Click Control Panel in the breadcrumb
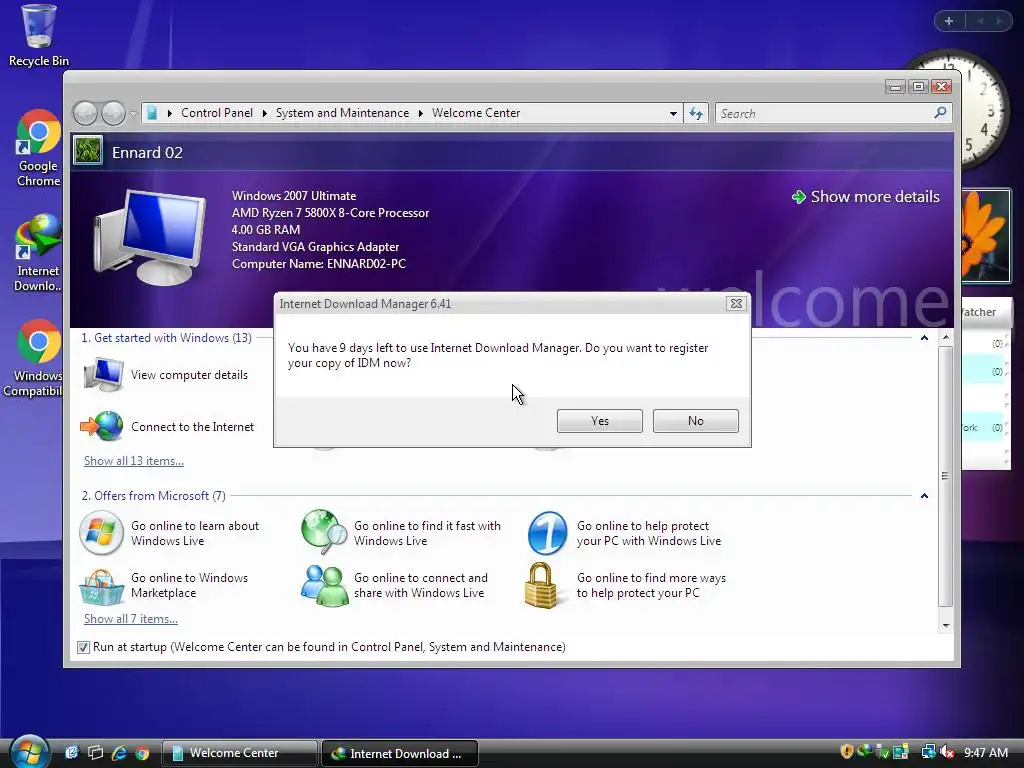 (217, 113)
